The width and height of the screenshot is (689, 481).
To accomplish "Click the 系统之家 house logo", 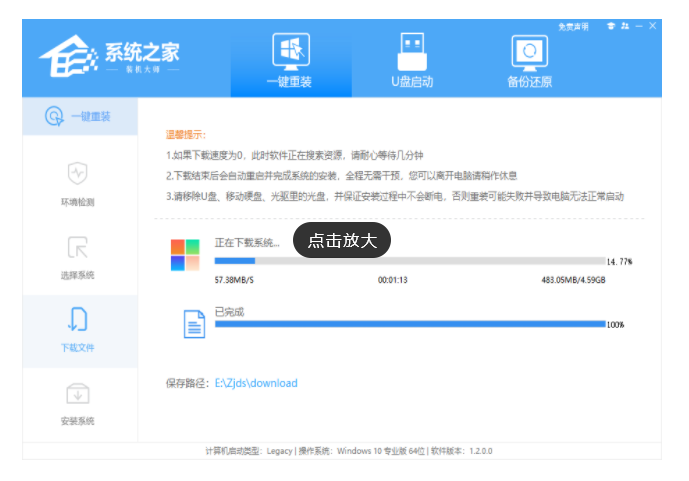I will coord(68,59).
